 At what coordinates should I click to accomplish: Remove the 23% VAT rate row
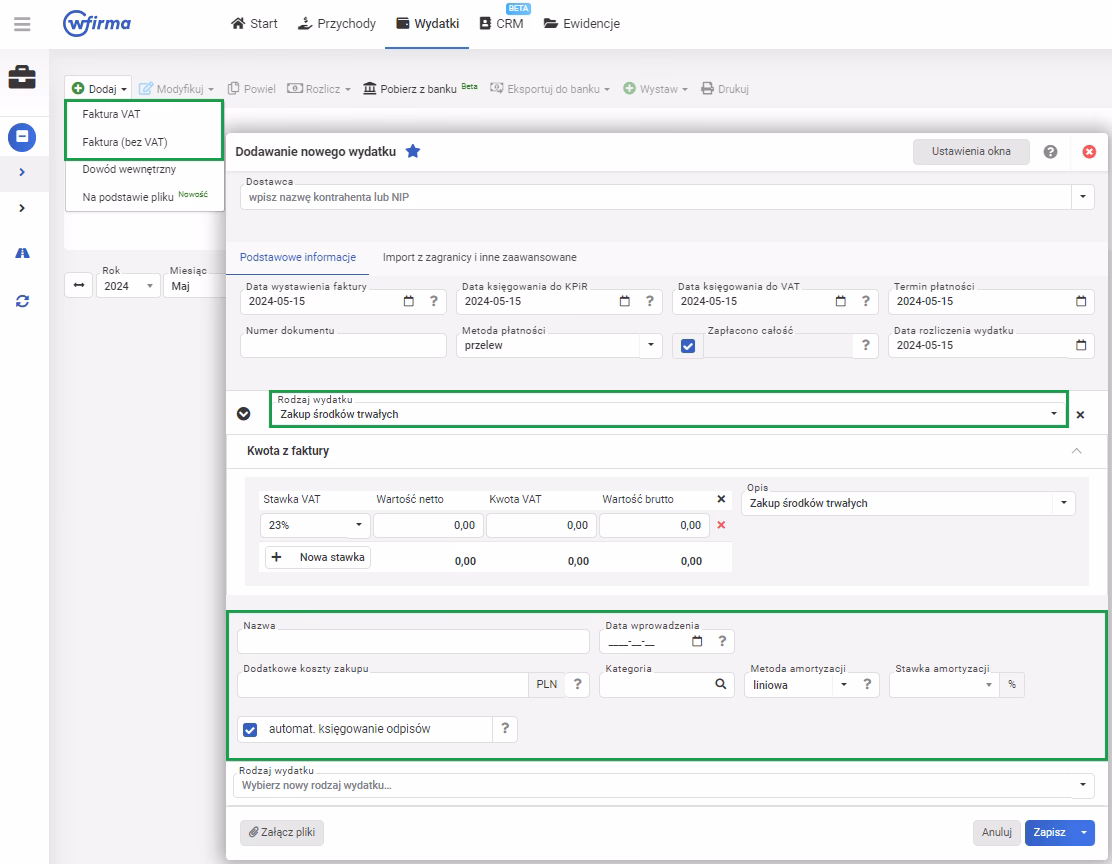coord(721,525)
